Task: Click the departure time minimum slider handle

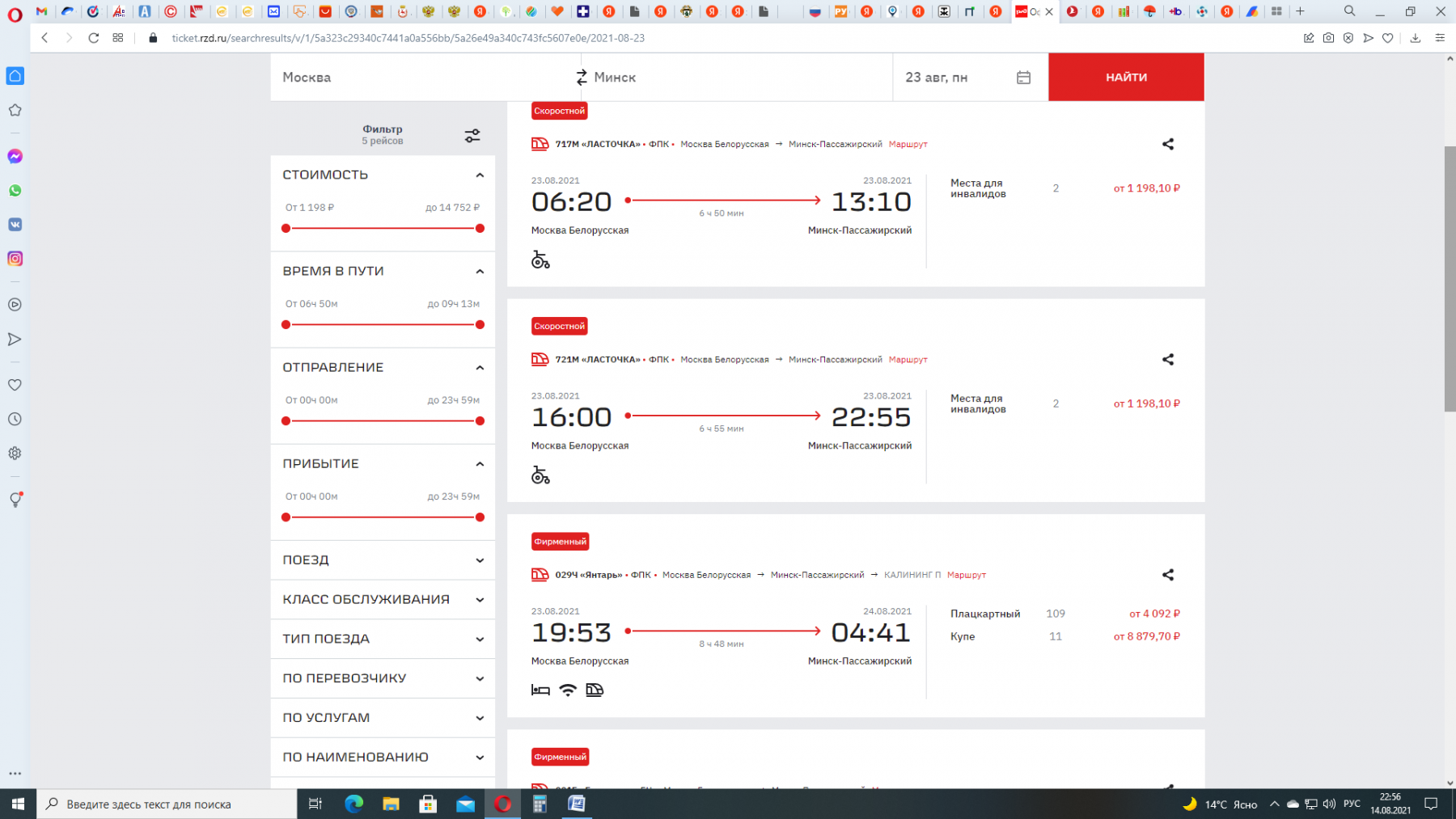Action: coord(286,420)
